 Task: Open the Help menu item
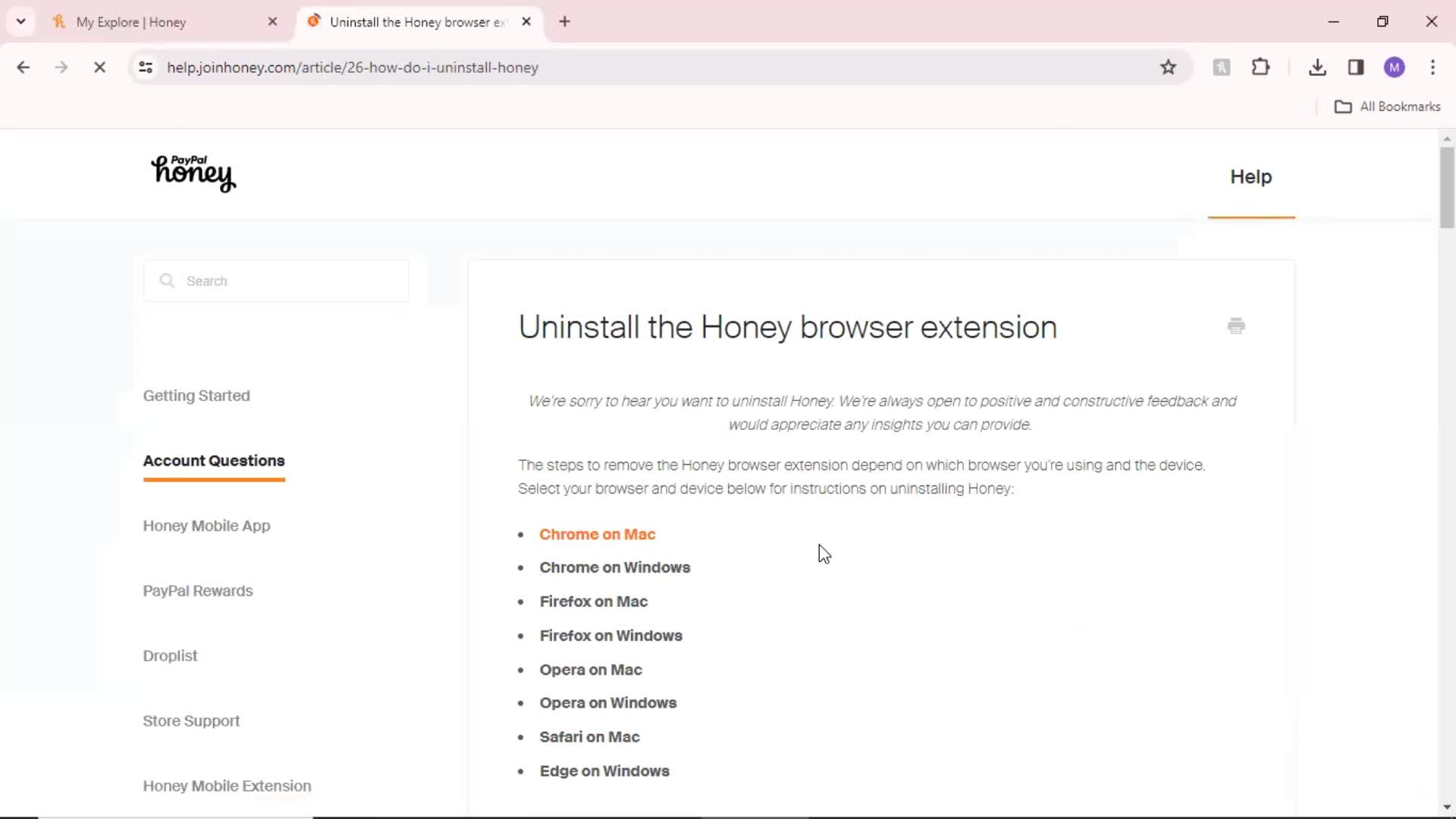[x=1250, y=177]
